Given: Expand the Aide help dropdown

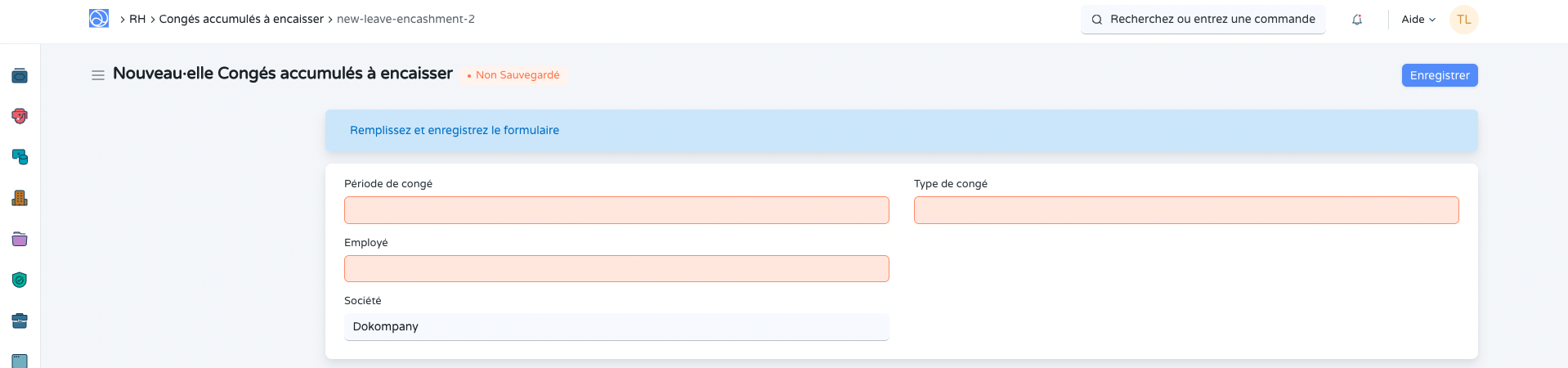Looking at the screenshot, I should coord(1418,20).
